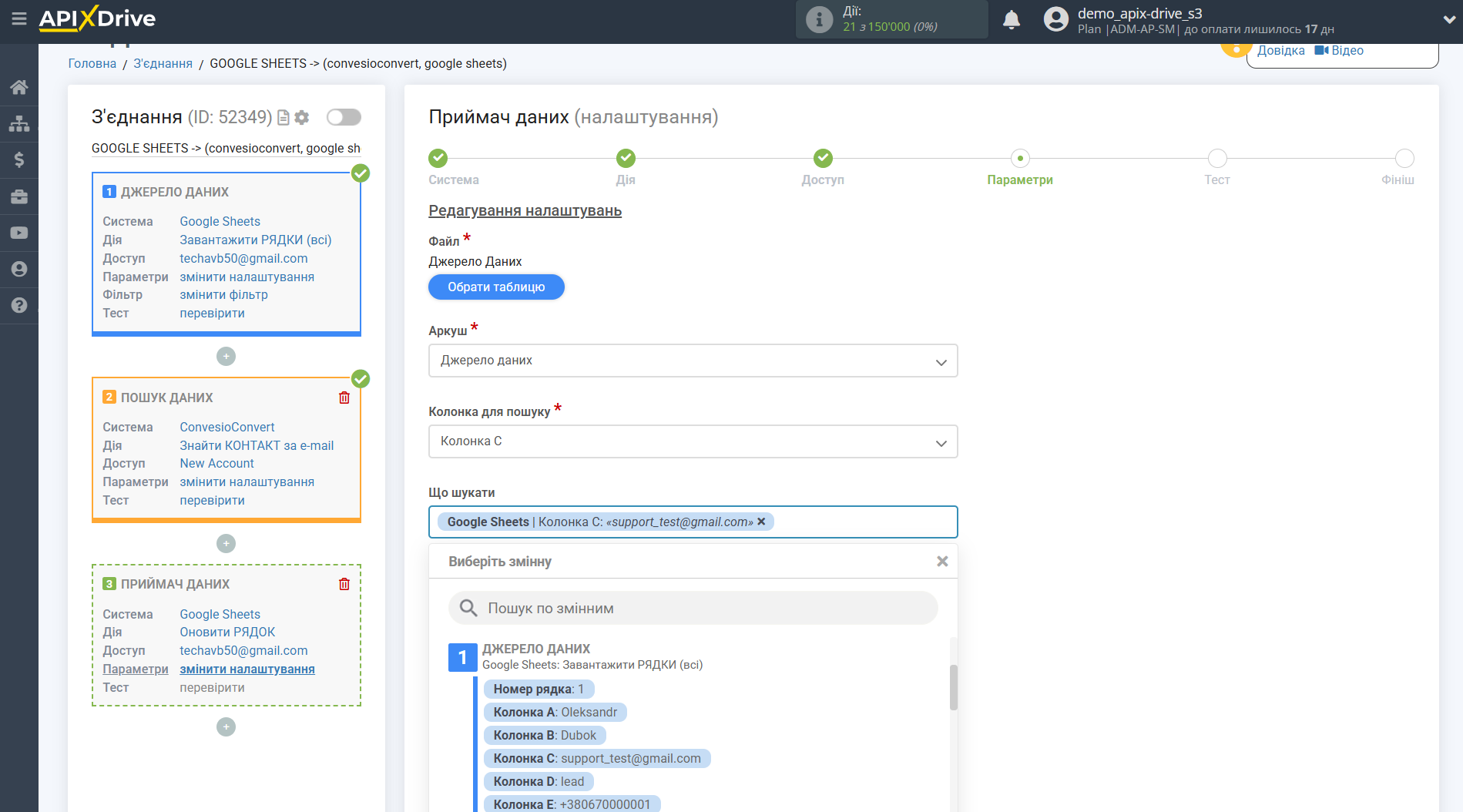The image size is (1463, 812).
Task: Go to the Тест step
Action: pos(1216,159)
